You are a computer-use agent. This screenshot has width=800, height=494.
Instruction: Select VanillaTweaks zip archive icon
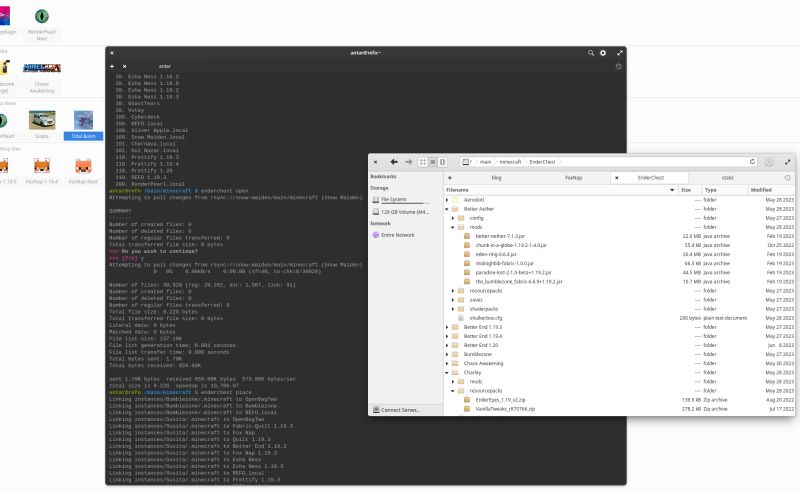[467, 409]
